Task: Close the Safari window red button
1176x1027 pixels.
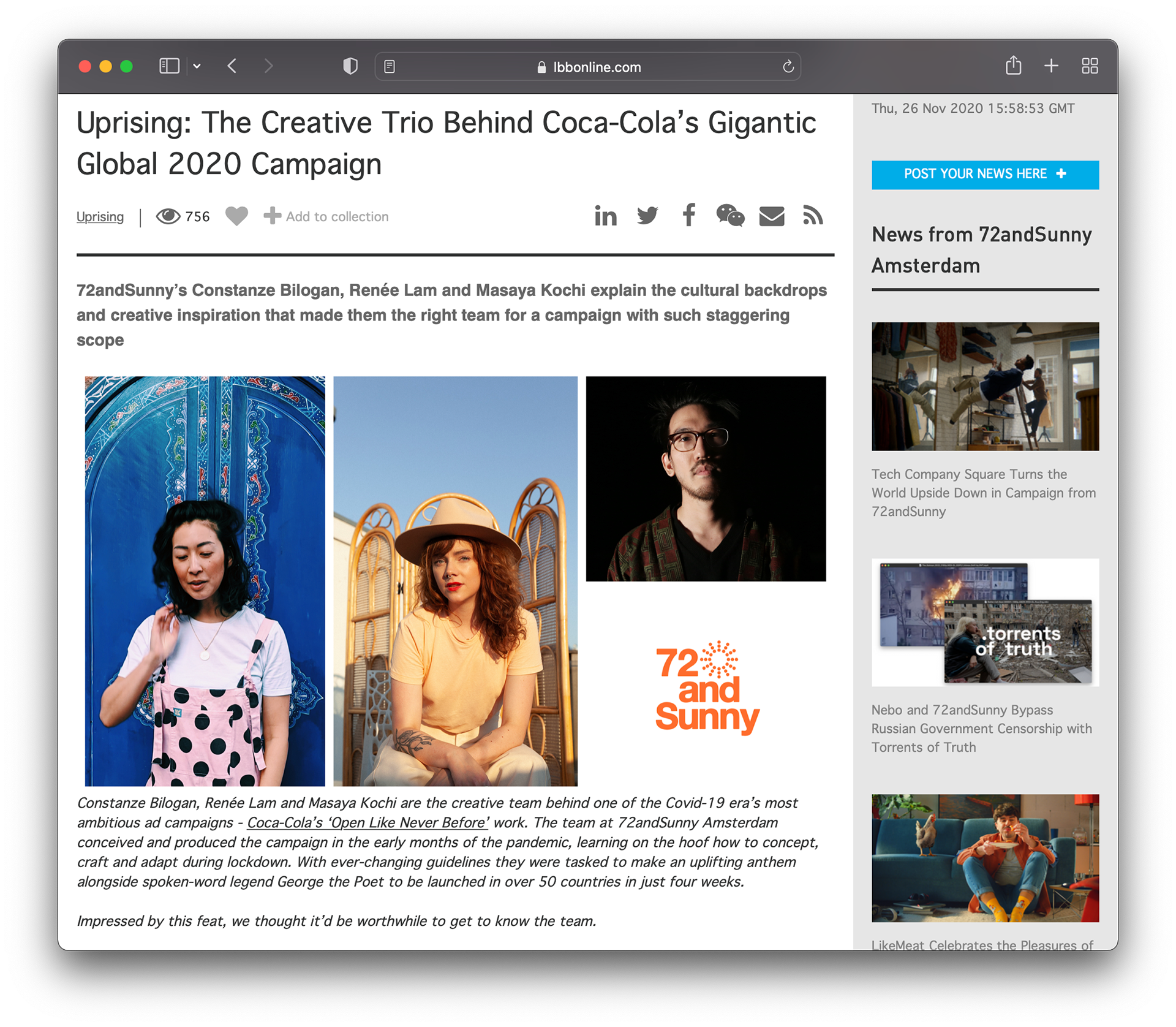Action: [x=85, y=66]
